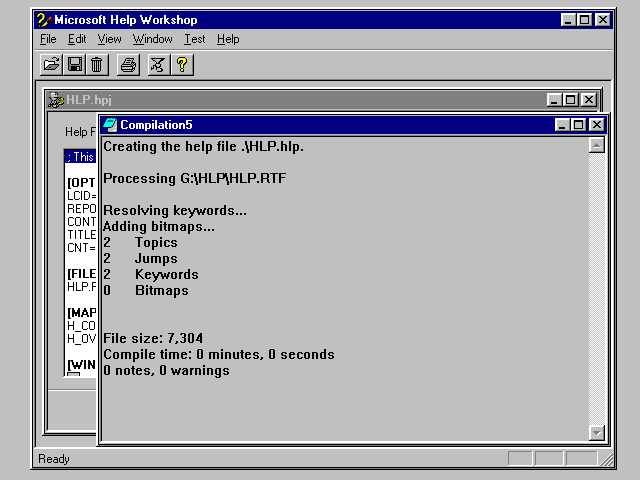Open the Test menu
Image resolution: width=640 pixels, height=480 pixels.
pyautogui.click(x=194, y=39)
